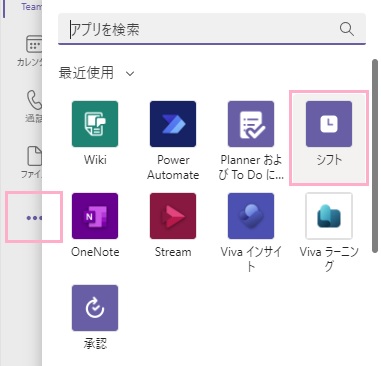Screen dimensions: 381x366
Task: Click the 最近使用 heading text
Action: click(86, 73)
